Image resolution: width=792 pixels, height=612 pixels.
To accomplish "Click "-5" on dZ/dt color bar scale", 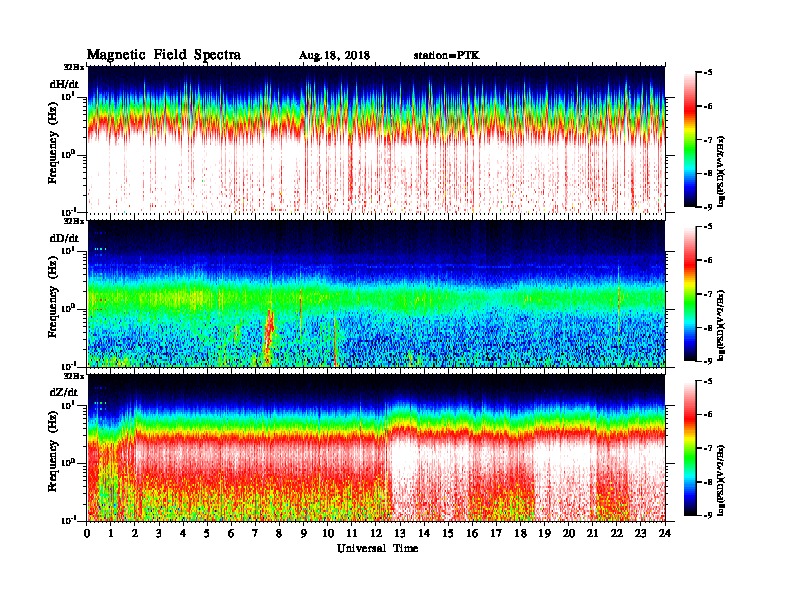I will (708, 381).
